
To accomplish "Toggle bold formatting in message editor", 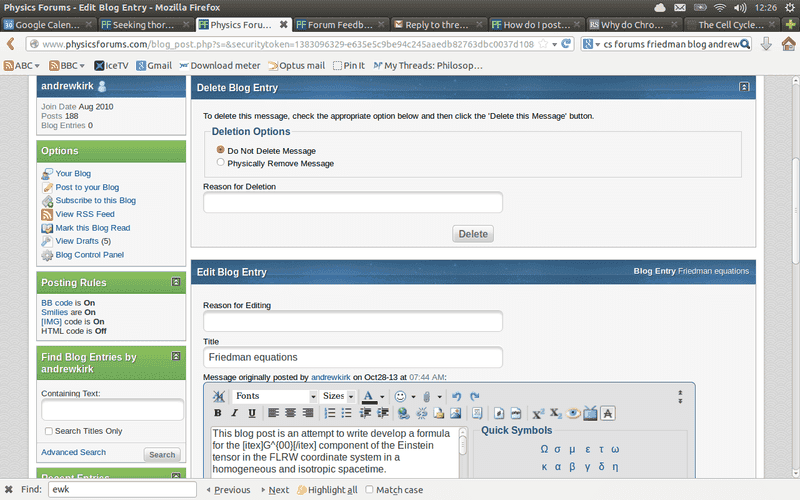I will [218, 413].
